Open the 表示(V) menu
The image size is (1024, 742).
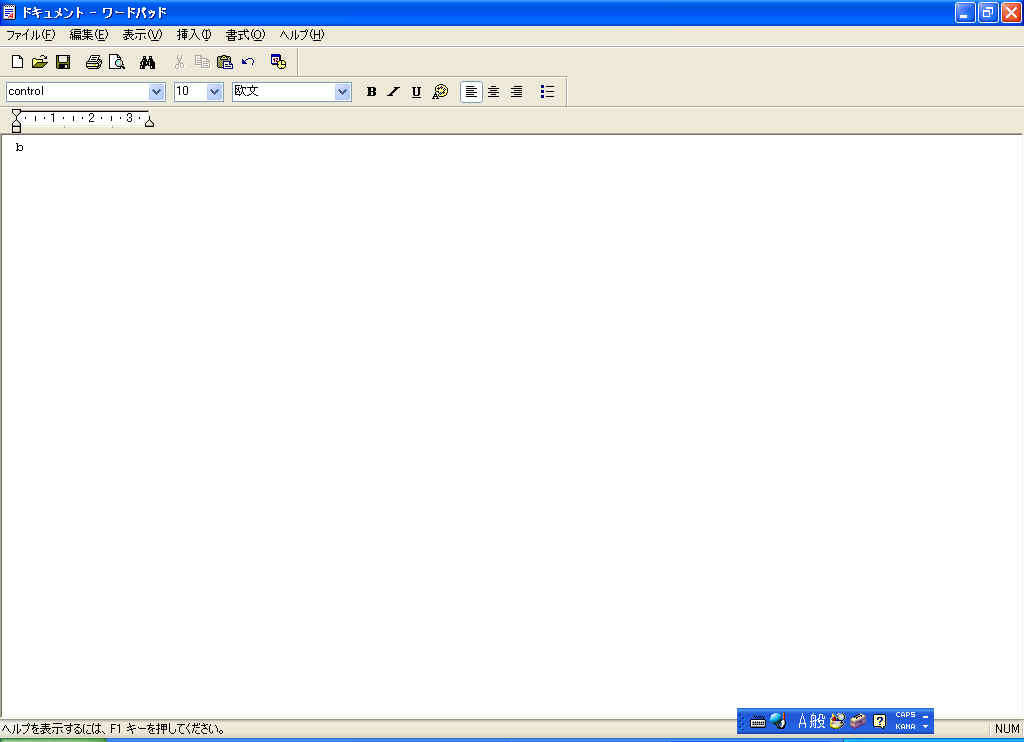pyautogui.click(x=142, y=35)
